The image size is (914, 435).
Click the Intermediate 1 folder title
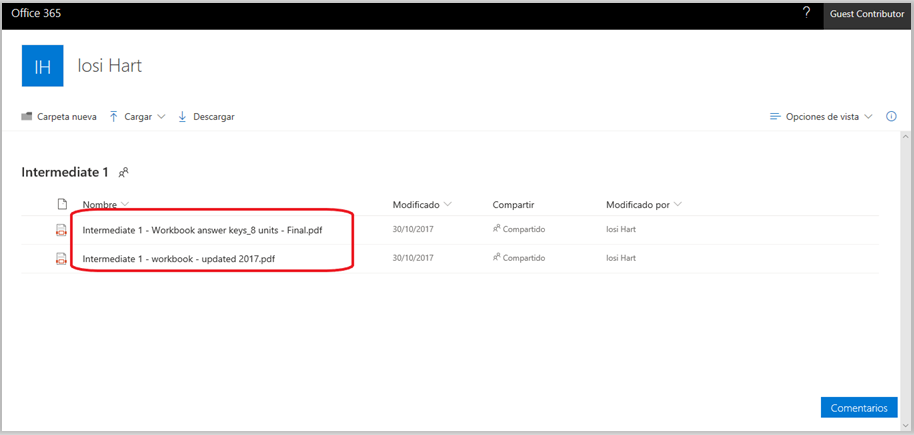click(65, 173)
